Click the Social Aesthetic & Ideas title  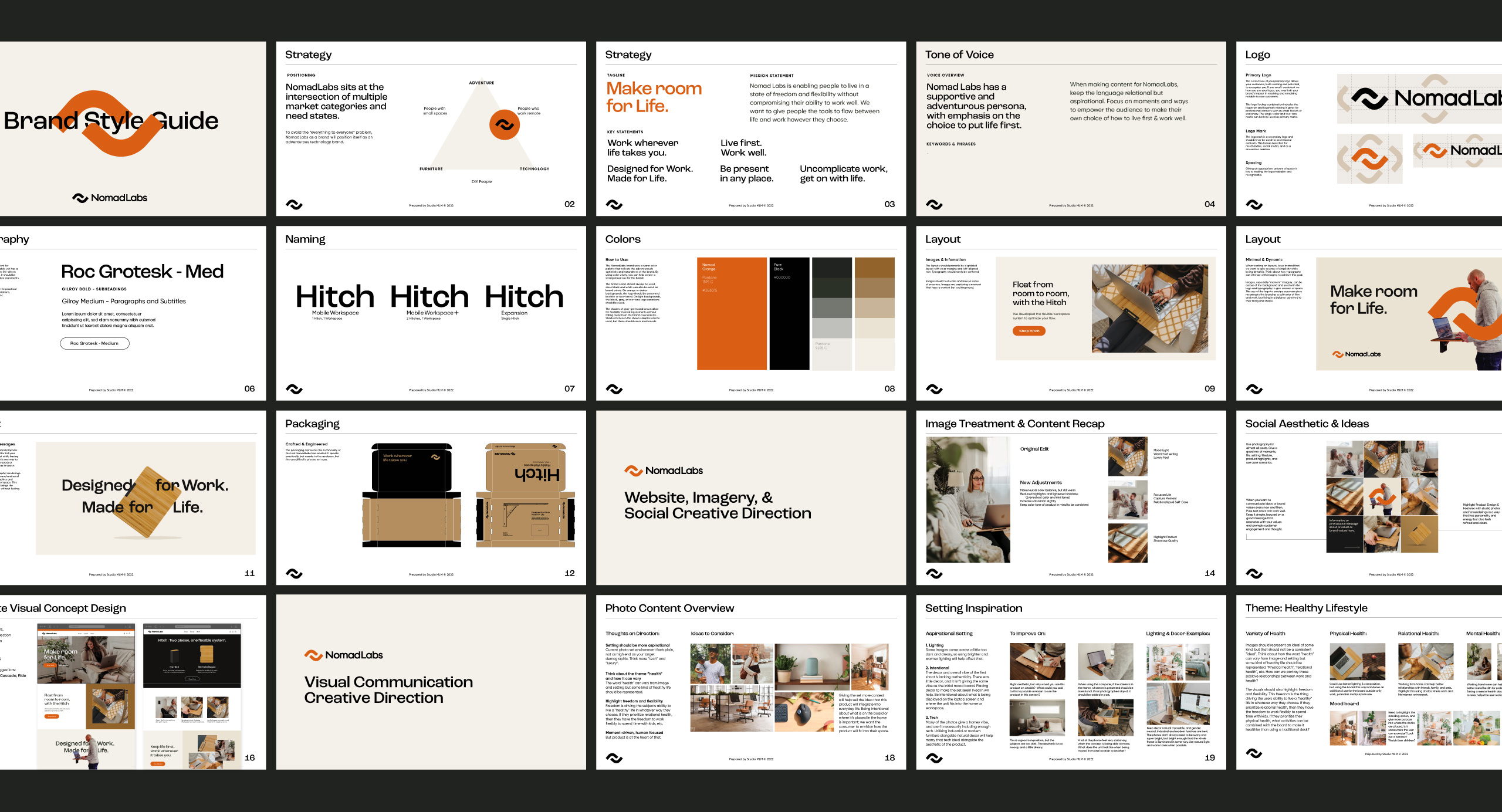pos(1307,424)
